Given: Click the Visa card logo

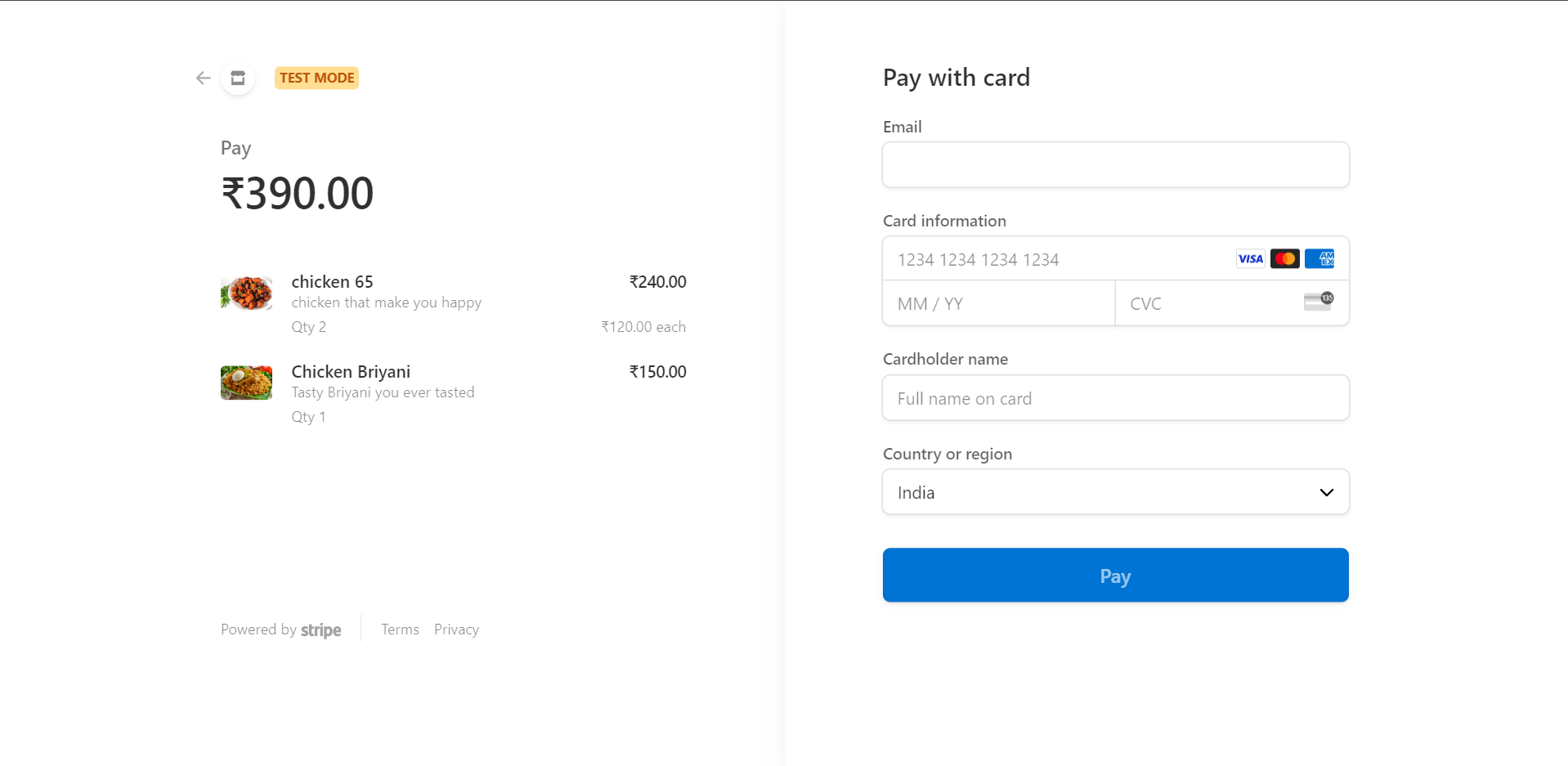Looking at the screenshot, I should [1250, 259].
